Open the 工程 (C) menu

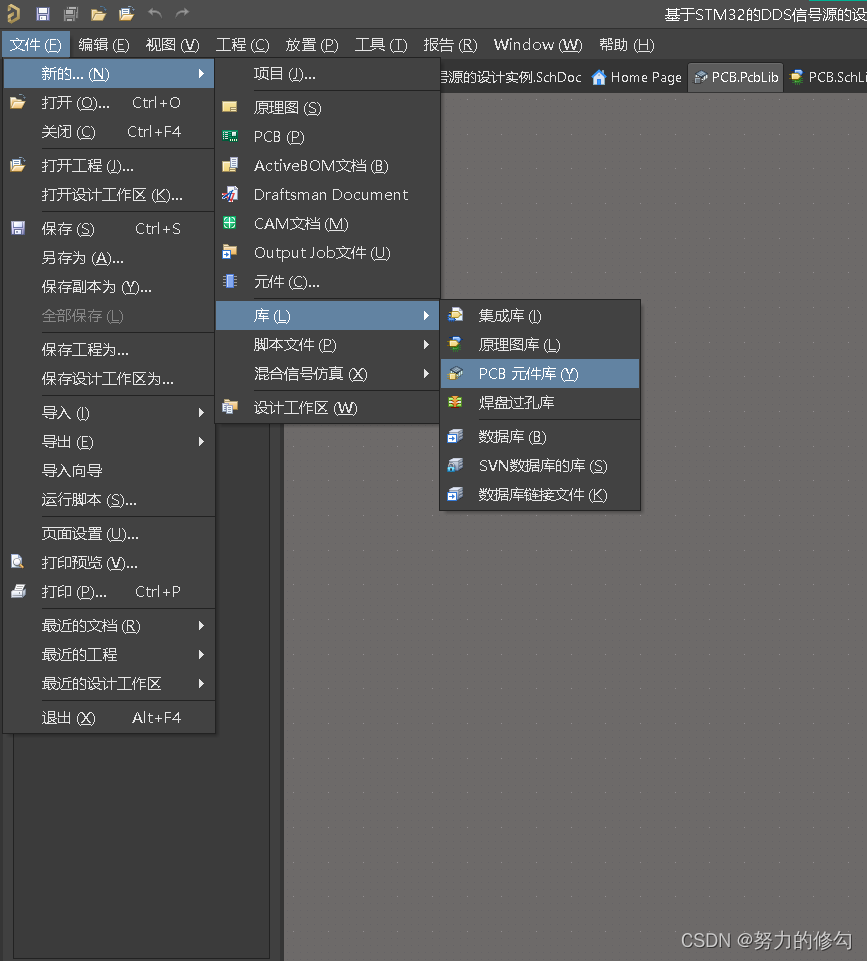[x=242, y=45]
